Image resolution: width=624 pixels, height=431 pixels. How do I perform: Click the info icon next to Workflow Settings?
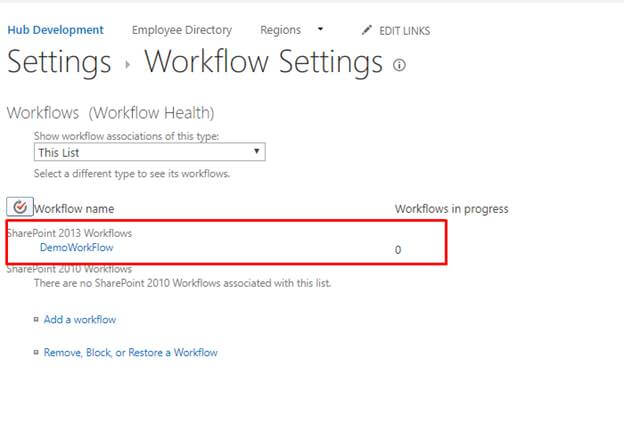[399, 65]
